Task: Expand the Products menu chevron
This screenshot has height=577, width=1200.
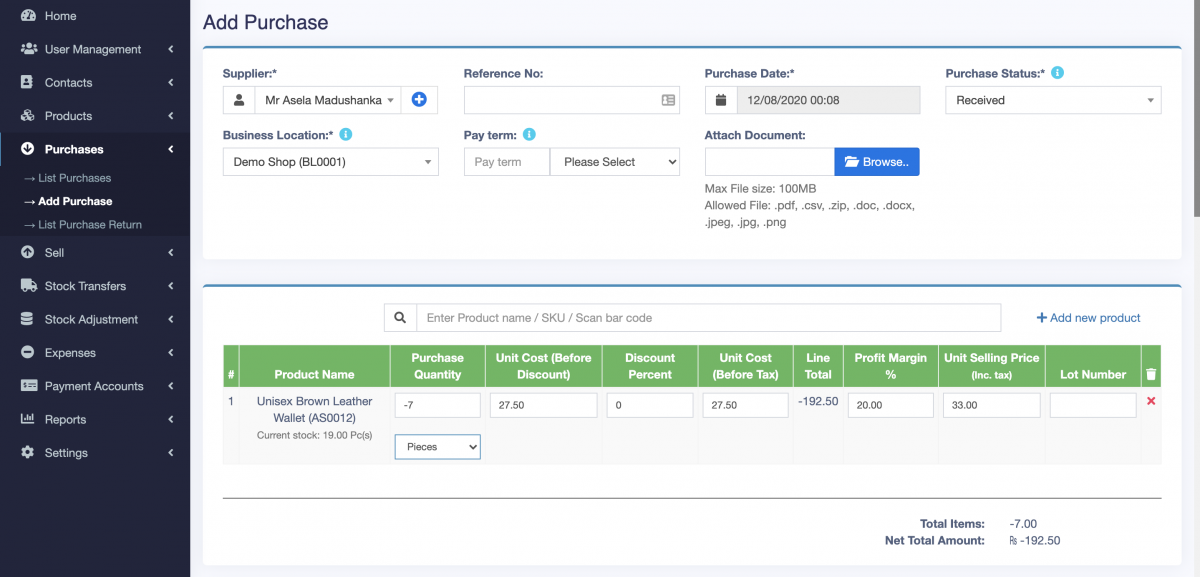Action: (x=171, y=116)
